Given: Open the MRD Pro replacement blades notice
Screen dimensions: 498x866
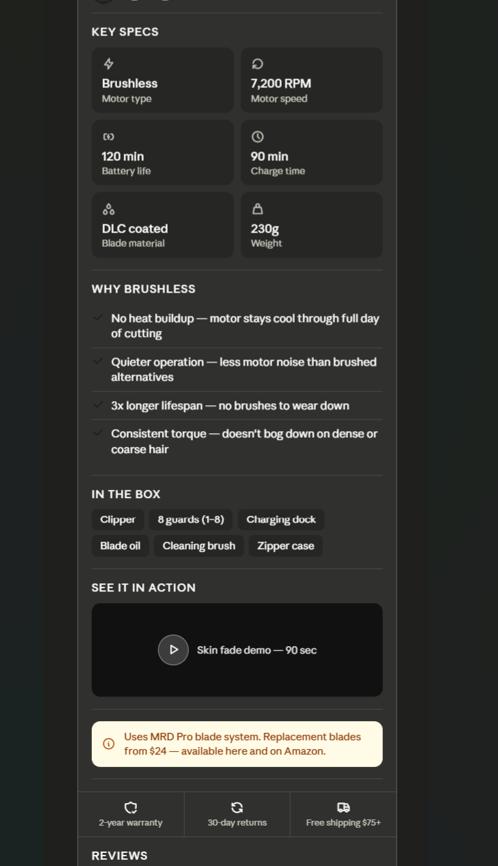Looking at the screenshot, I should click(x=237, y=744).
